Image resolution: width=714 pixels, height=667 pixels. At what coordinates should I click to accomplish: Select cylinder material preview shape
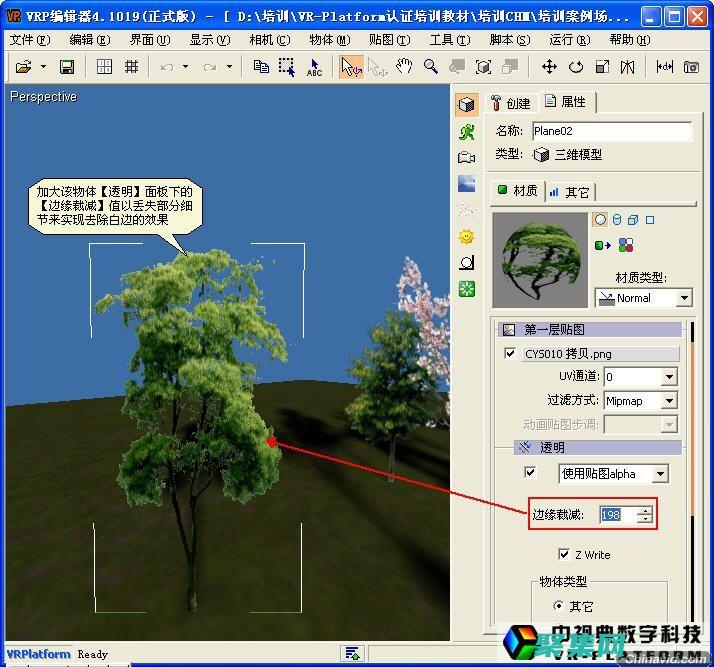click(616, 220)
